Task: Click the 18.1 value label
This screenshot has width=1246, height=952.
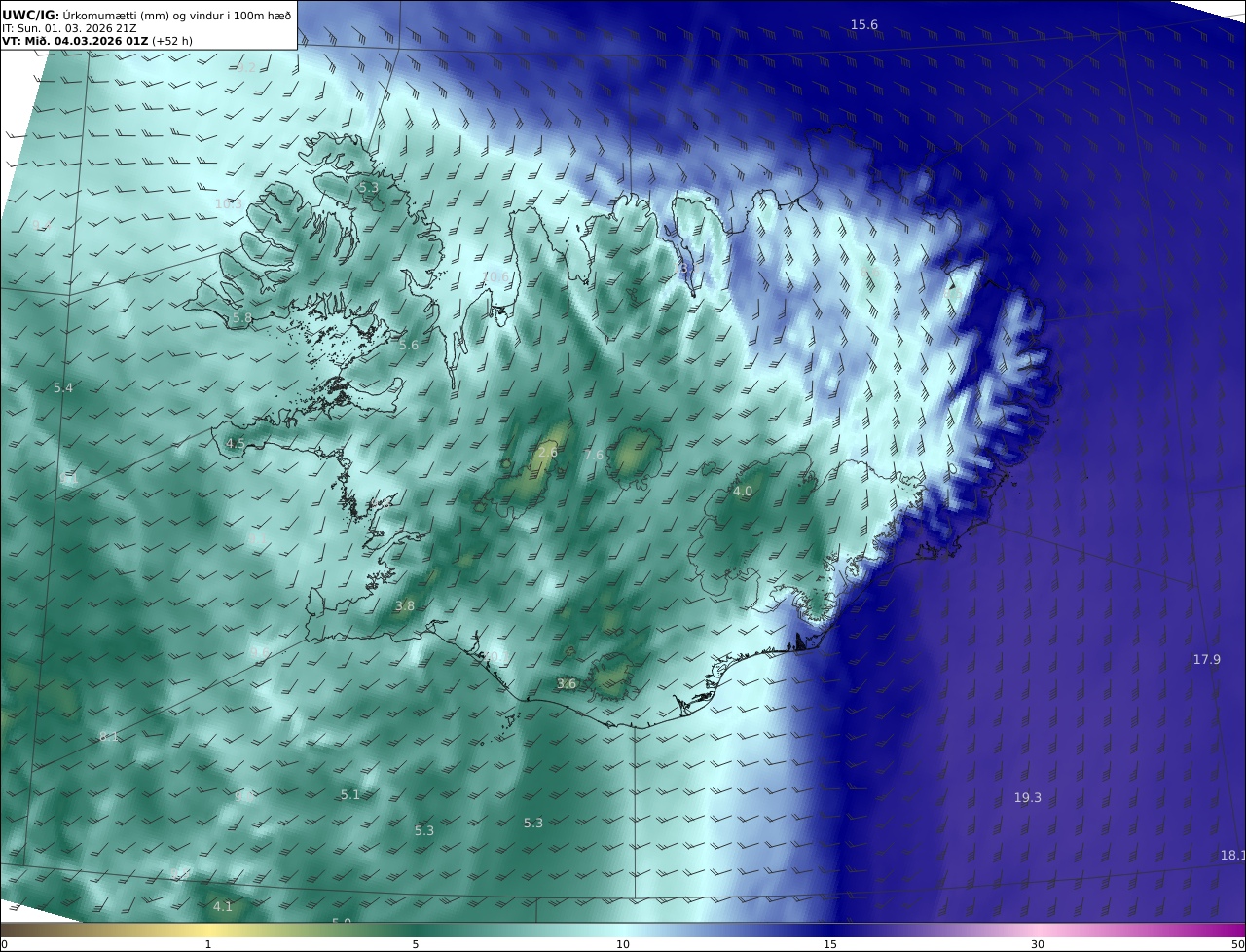Action: 1233,856
